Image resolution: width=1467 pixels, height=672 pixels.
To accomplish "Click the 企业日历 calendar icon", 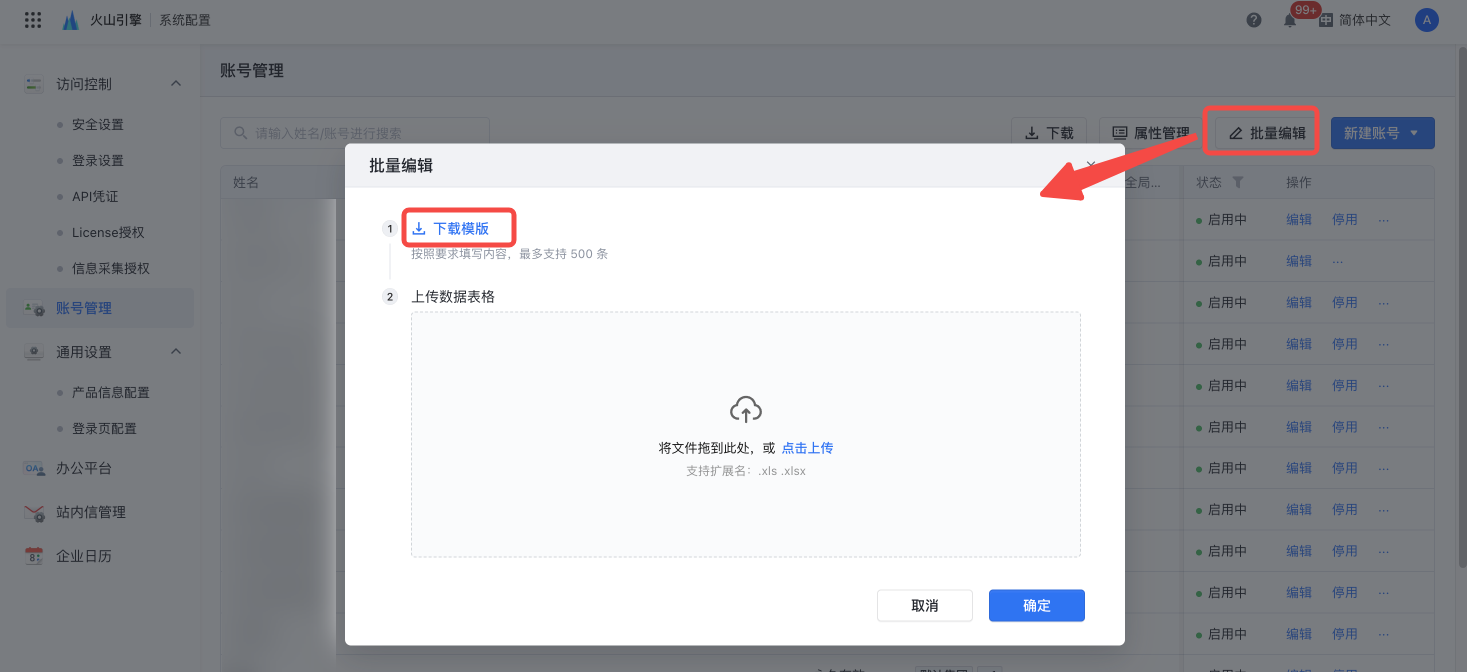I will tap(35, 556).
